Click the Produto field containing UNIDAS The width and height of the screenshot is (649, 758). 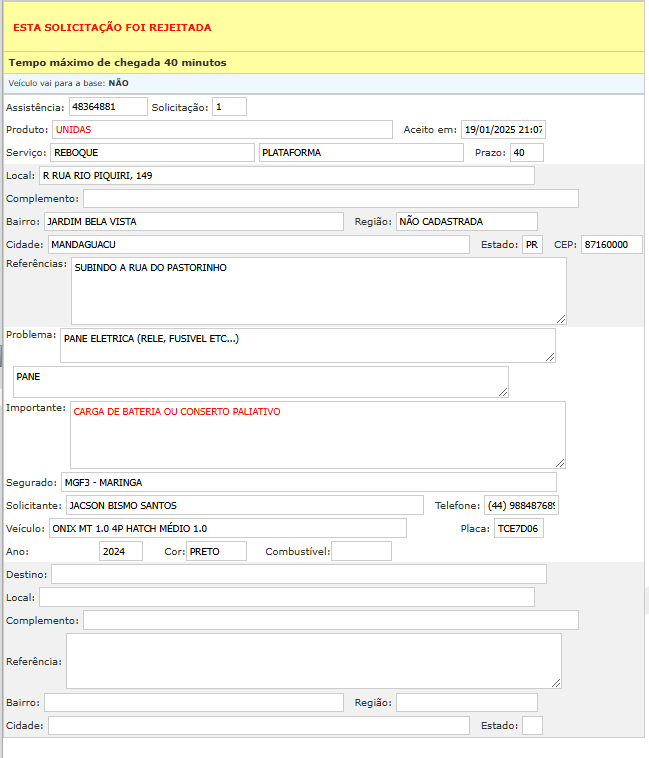[x=221, y=130]
